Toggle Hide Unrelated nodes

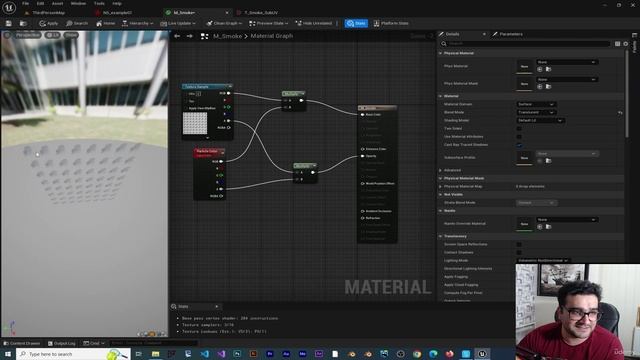pos(313,24)
